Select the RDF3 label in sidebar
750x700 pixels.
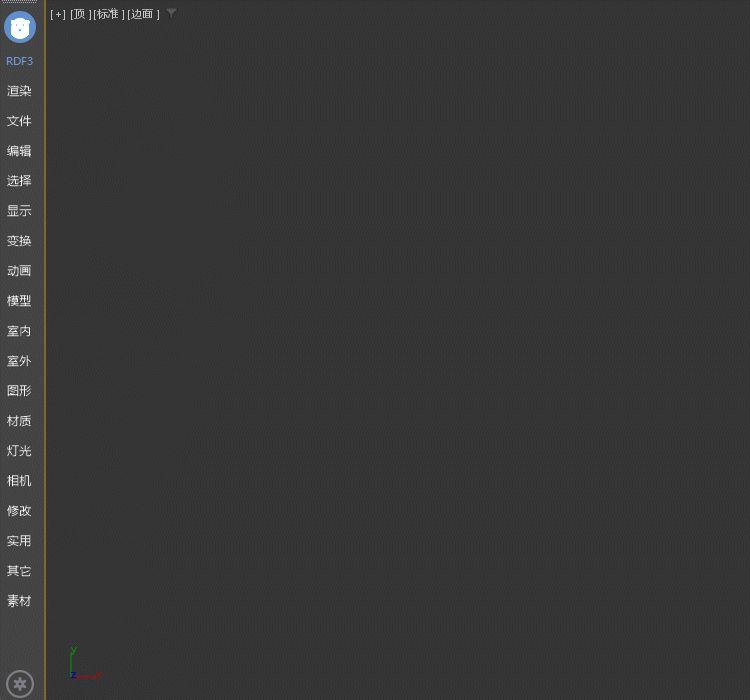20,61
